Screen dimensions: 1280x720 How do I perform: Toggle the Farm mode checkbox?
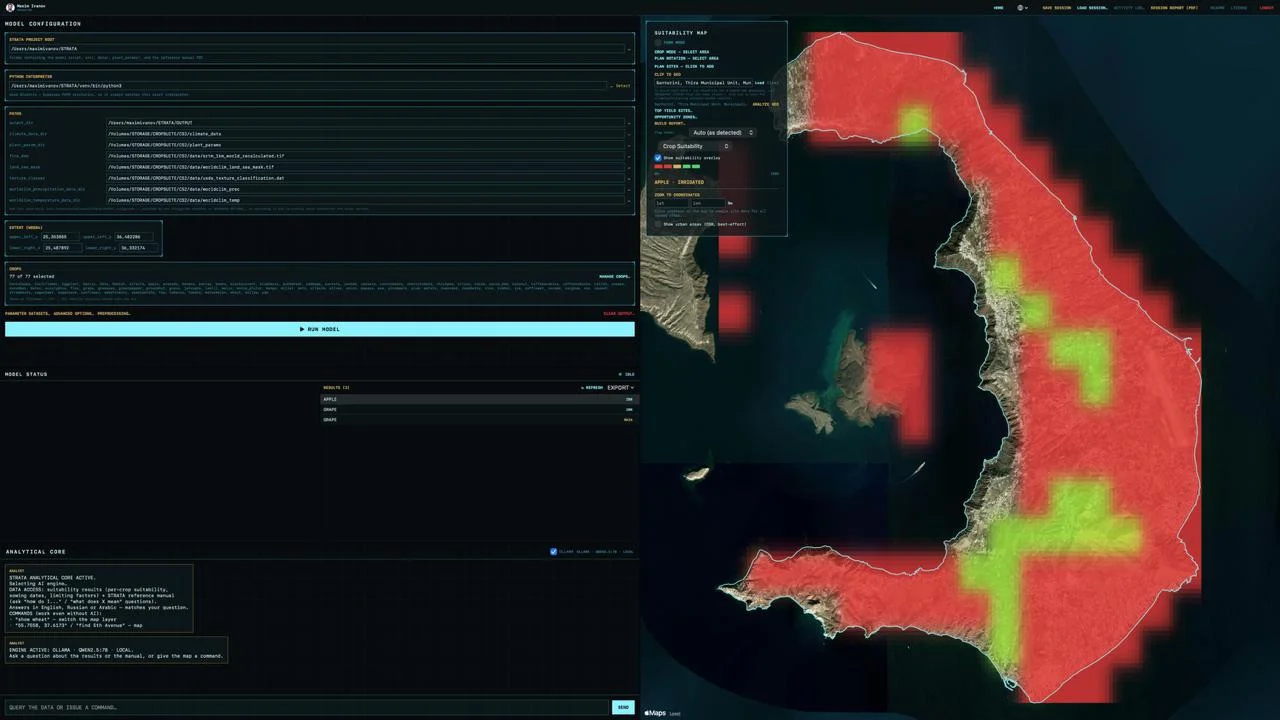tap(658, 42)
